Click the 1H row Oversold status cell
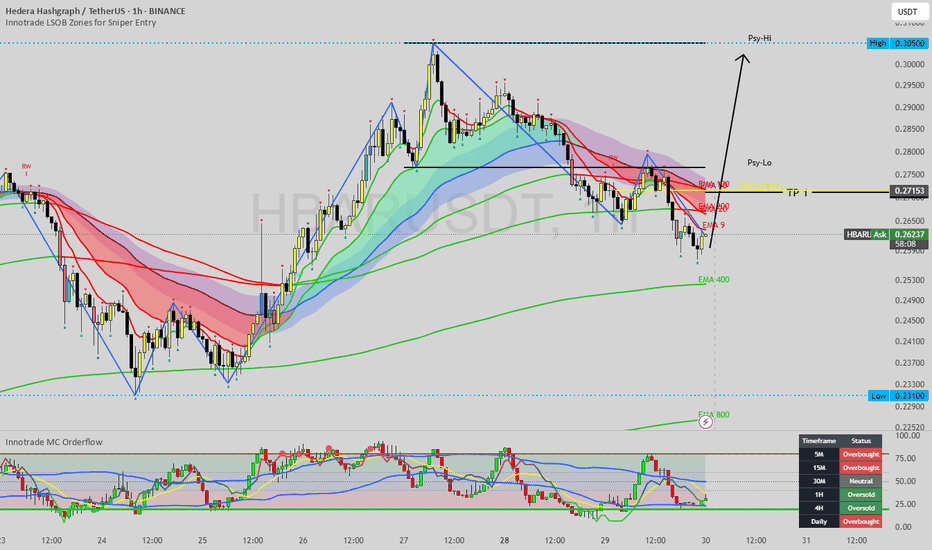 coord(861,495)
